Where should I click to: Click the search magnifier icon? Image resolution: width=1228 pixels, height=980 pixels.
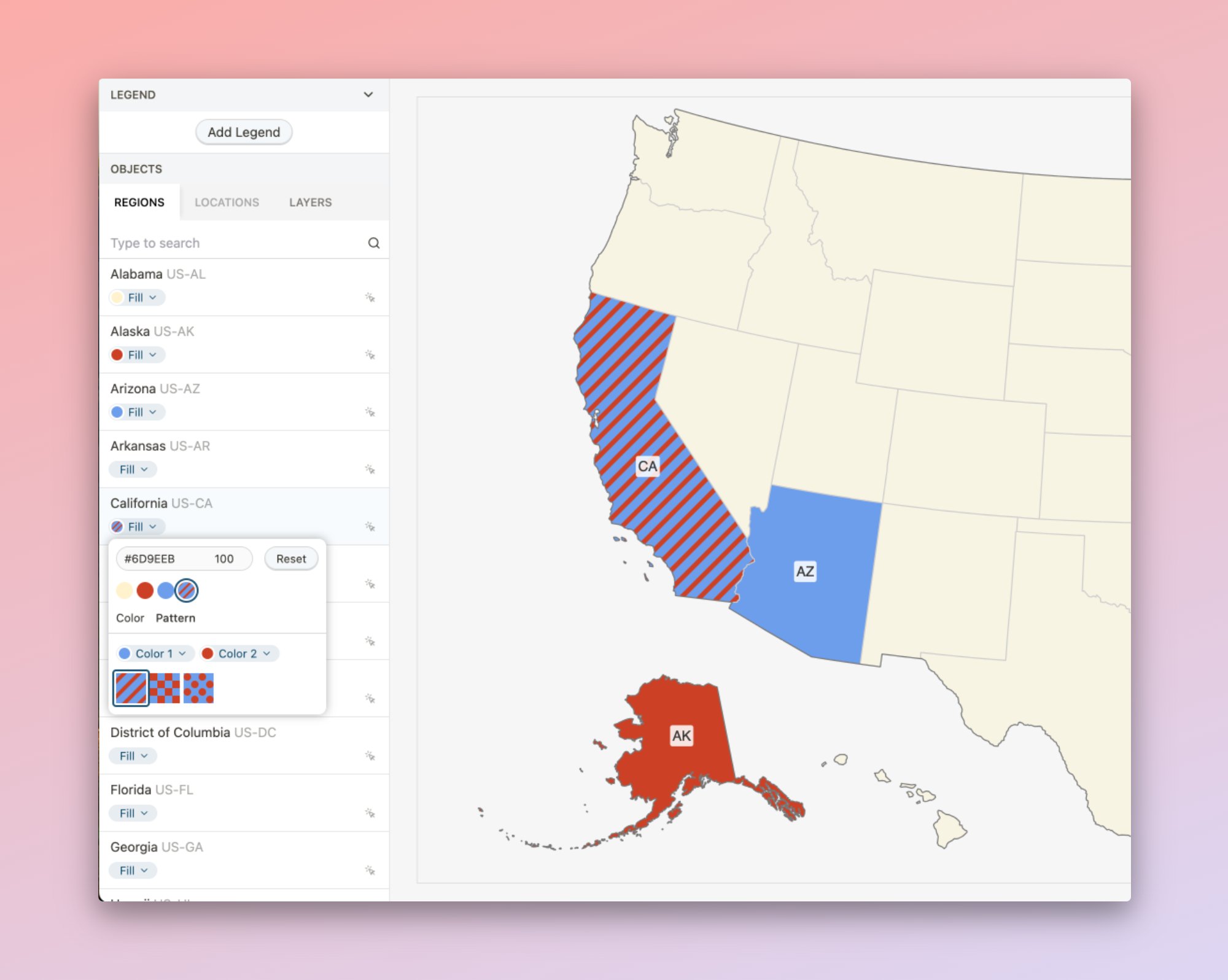pyautogui.click(x=373, y=243)
